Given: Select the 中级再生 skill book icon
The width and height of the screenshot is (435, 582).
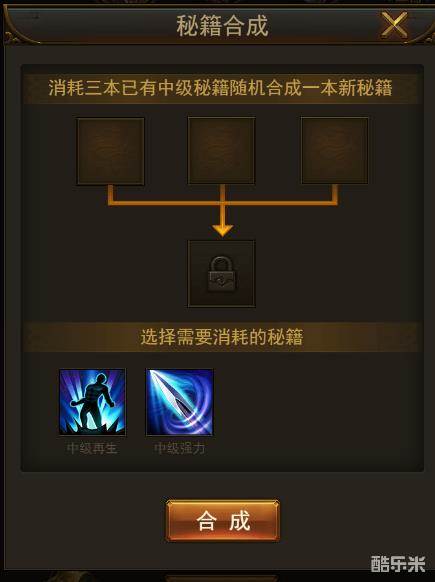Looking at the screenshot, I should point(92,402).
